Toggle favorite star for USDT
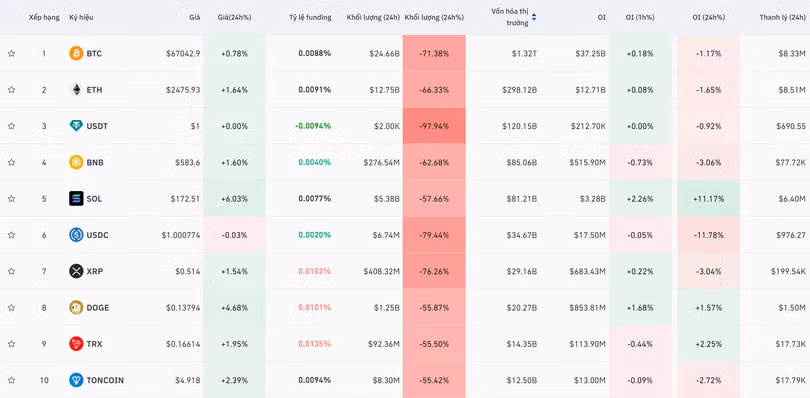Screen dimensions: 810x398 [x=11, y=126]
